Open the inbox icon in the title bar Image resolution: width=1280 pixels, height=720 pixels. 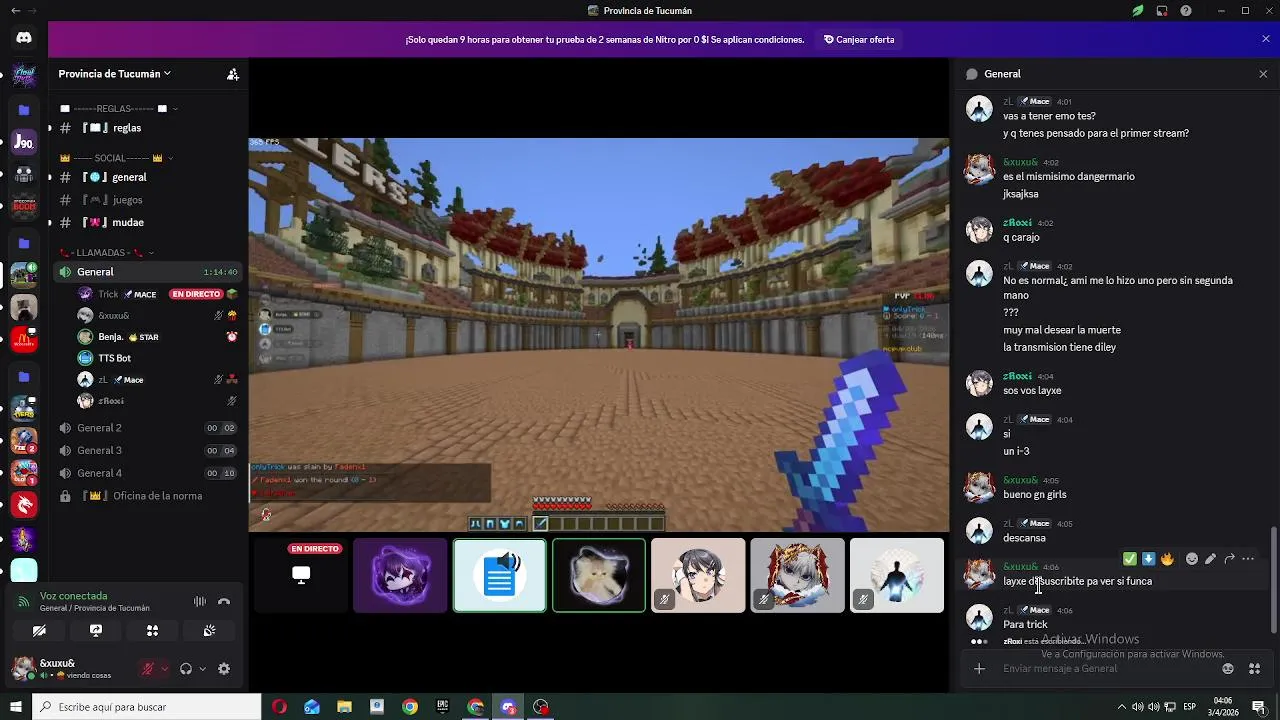point(1162,11)
